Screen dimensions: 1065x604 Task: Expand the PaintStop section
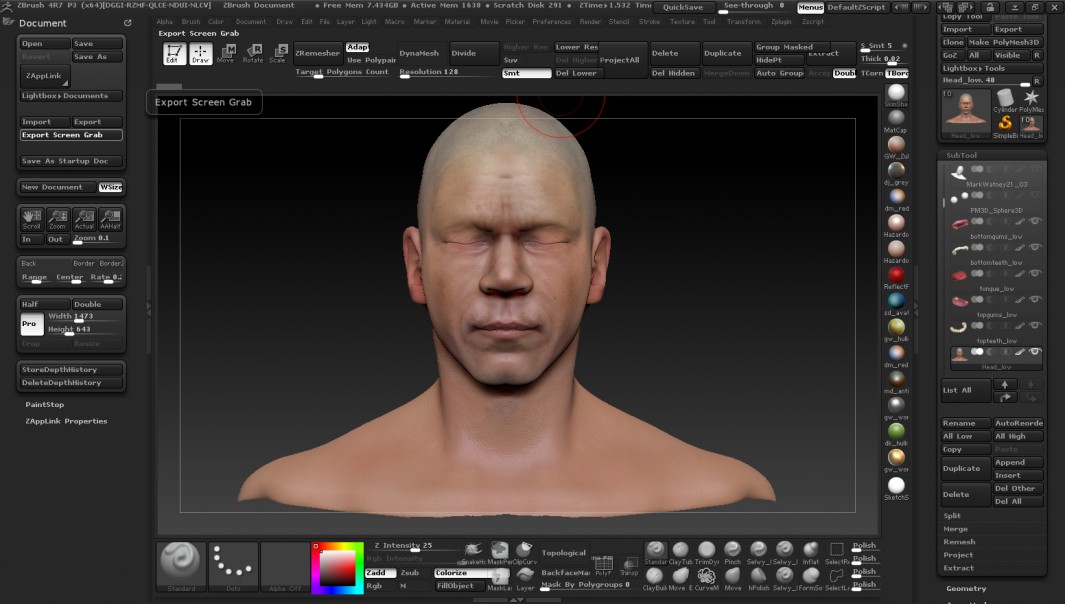[45, 404]
